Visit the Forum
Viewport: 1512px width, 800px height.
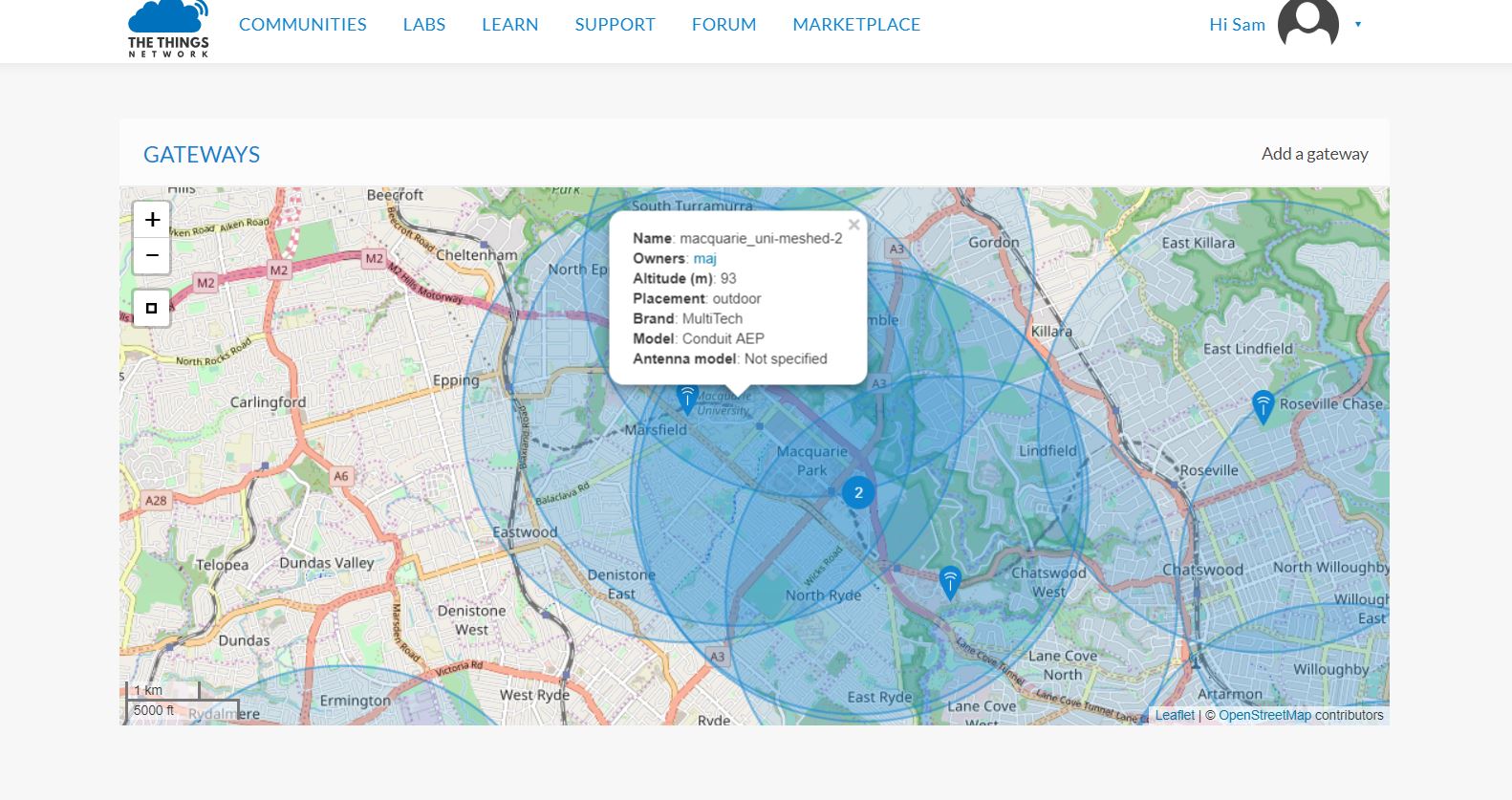pos(724,25)
